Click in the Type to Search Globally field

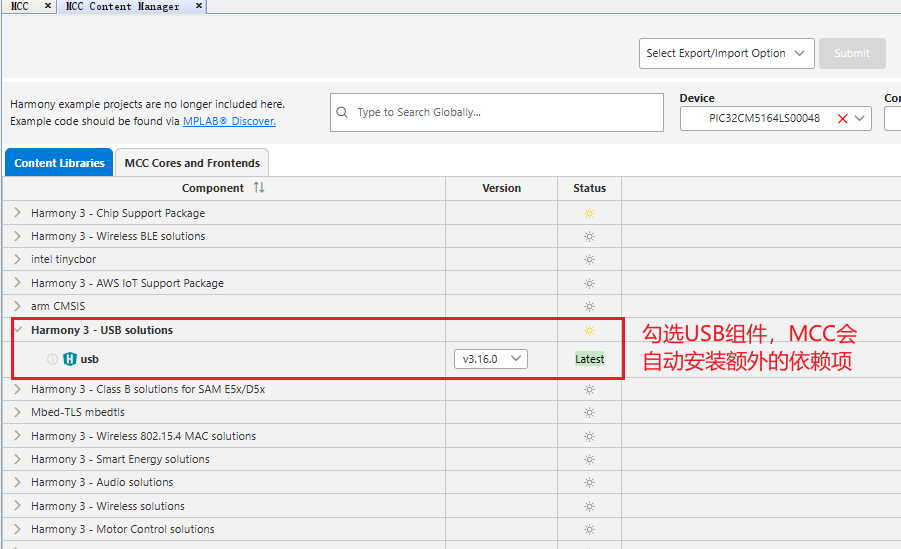[x=496, y=112]
